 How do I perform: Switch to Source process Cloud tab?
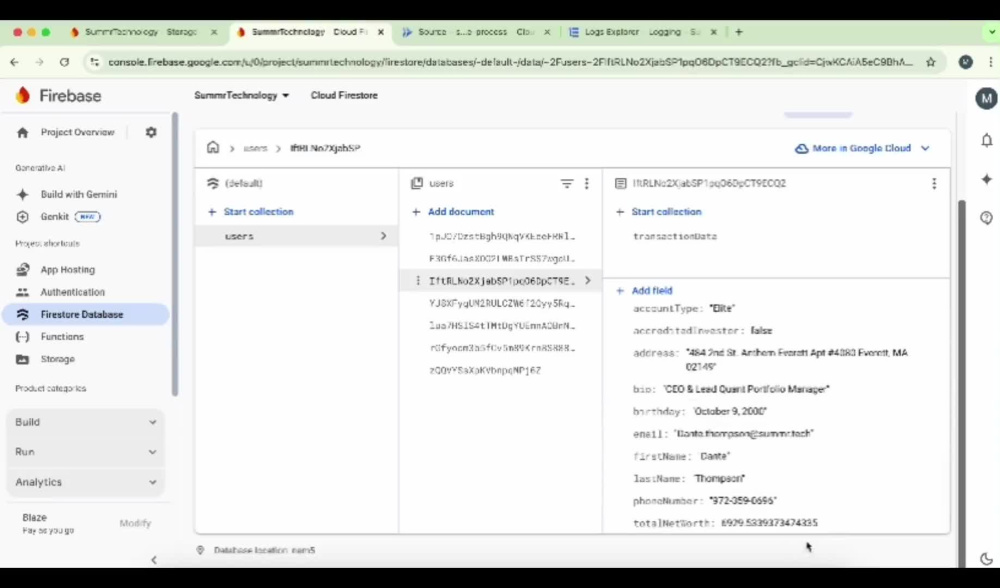click(475, 32)
